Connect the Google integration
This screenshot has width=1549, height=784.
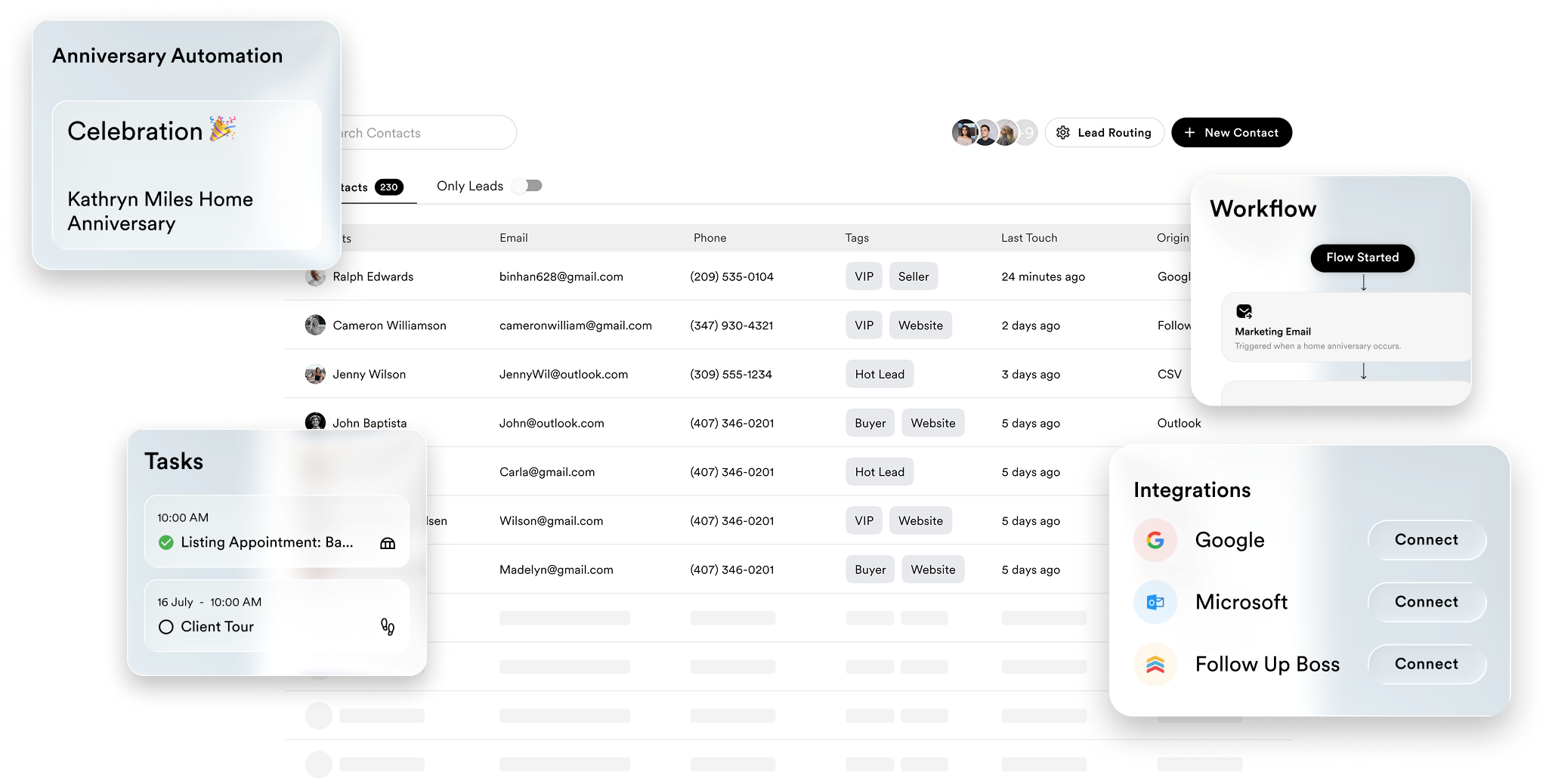click(1426, 540)
